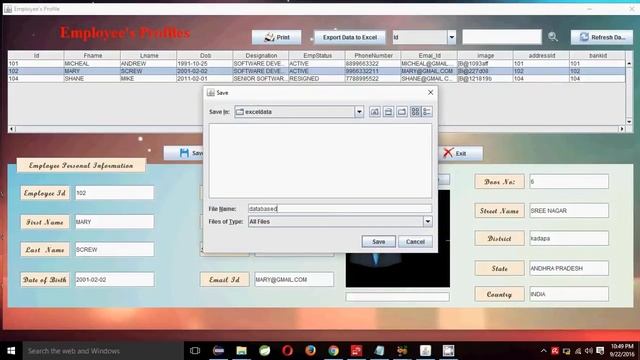This screenshot has width=640, height=360.
Task: Click the Street Name field
Action: click(x=569, y=211)
